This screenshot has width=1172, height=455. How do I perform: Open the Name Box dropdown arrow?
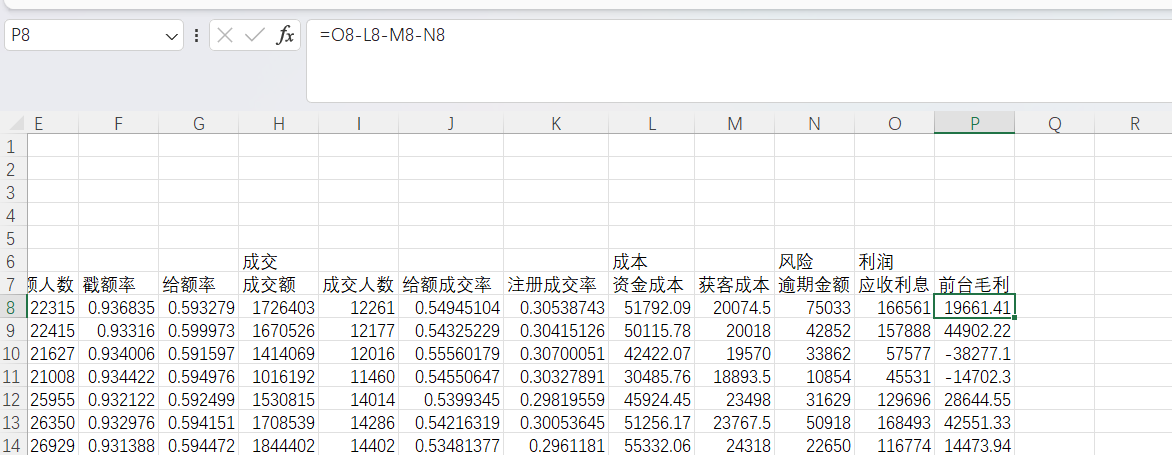[x=172, y=36]
